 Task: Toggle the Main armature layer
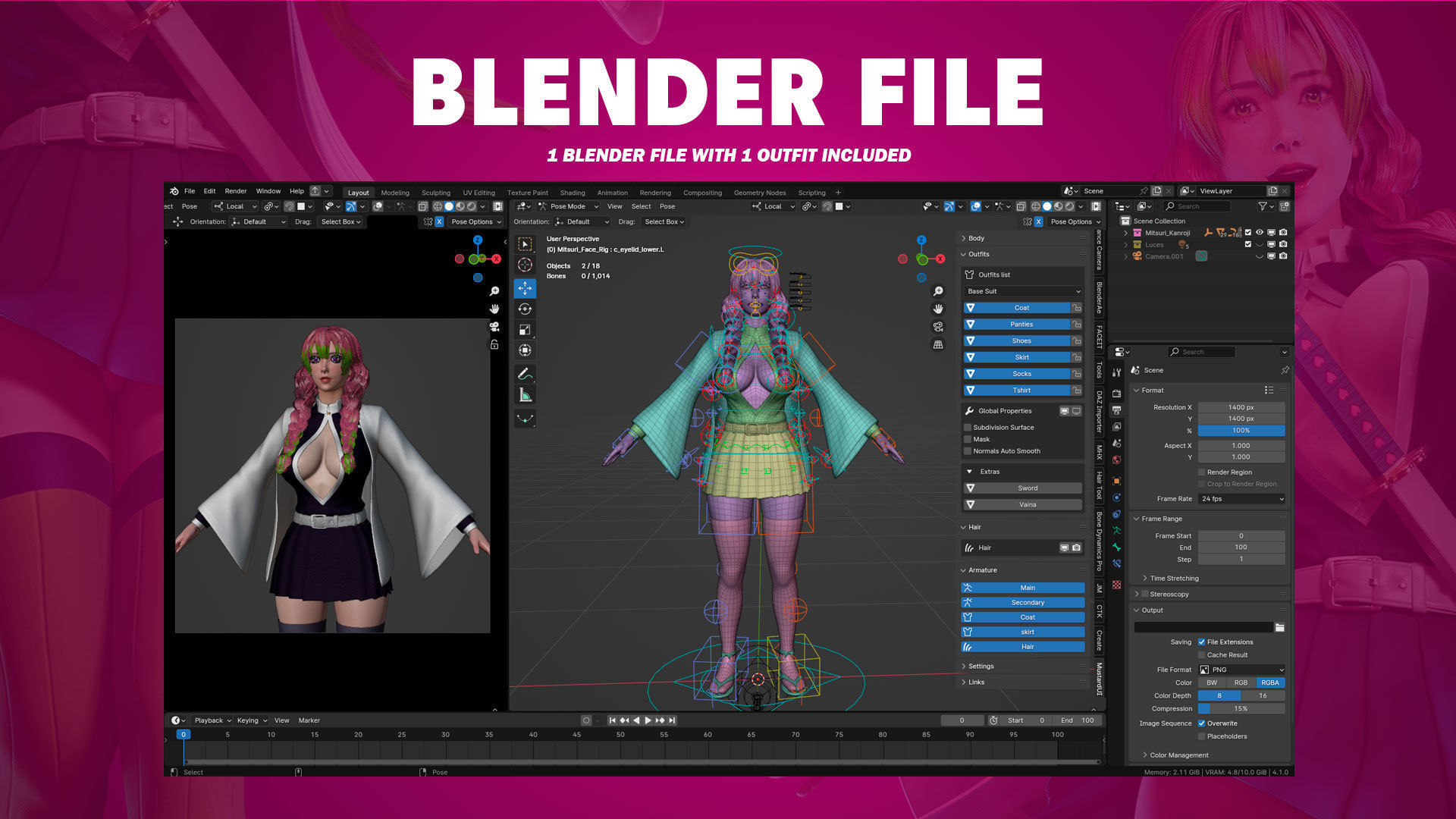pos(1022,588)
